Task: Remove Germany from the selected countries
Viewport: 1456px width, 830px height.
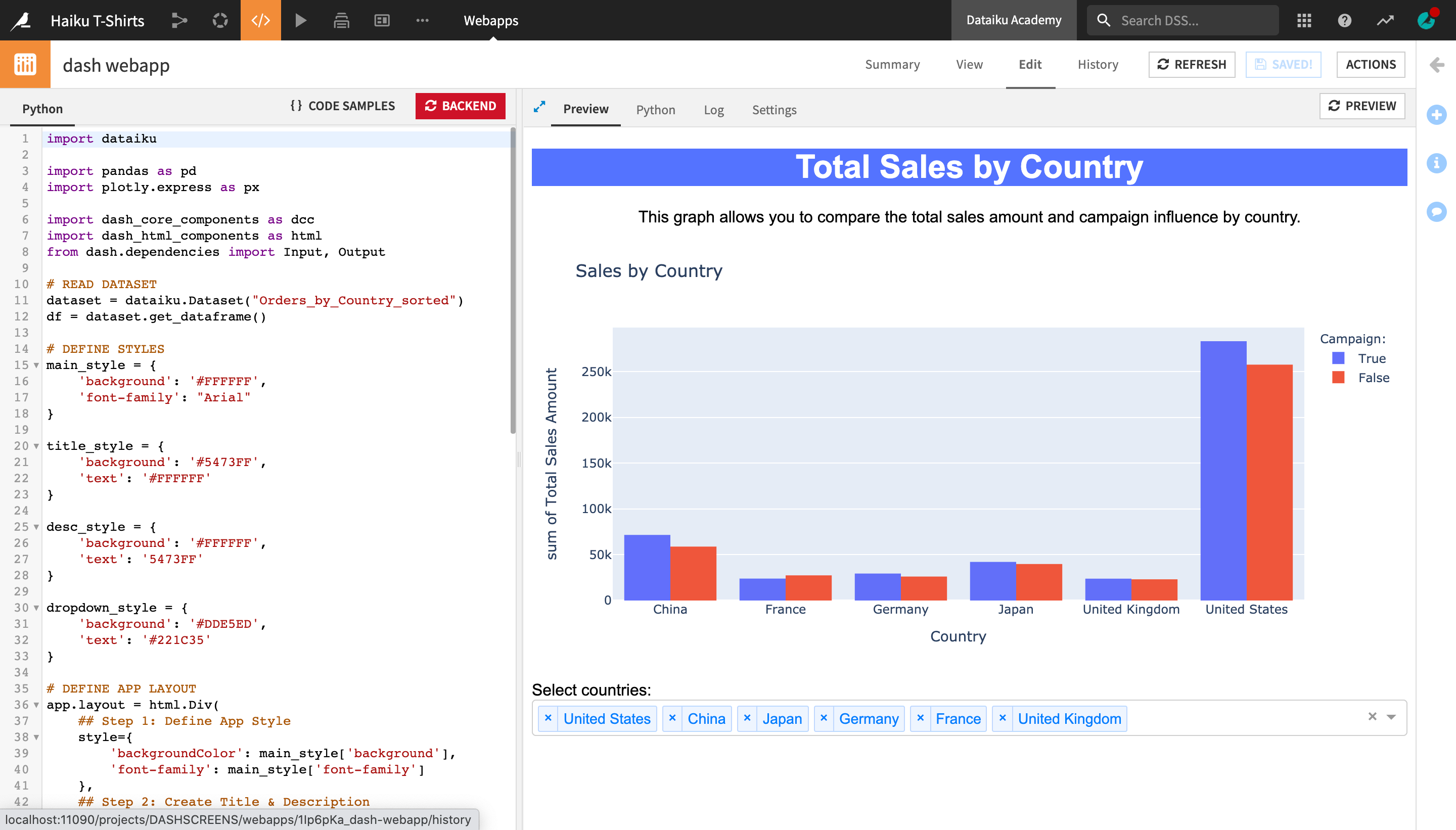Action: click(824, 718)
